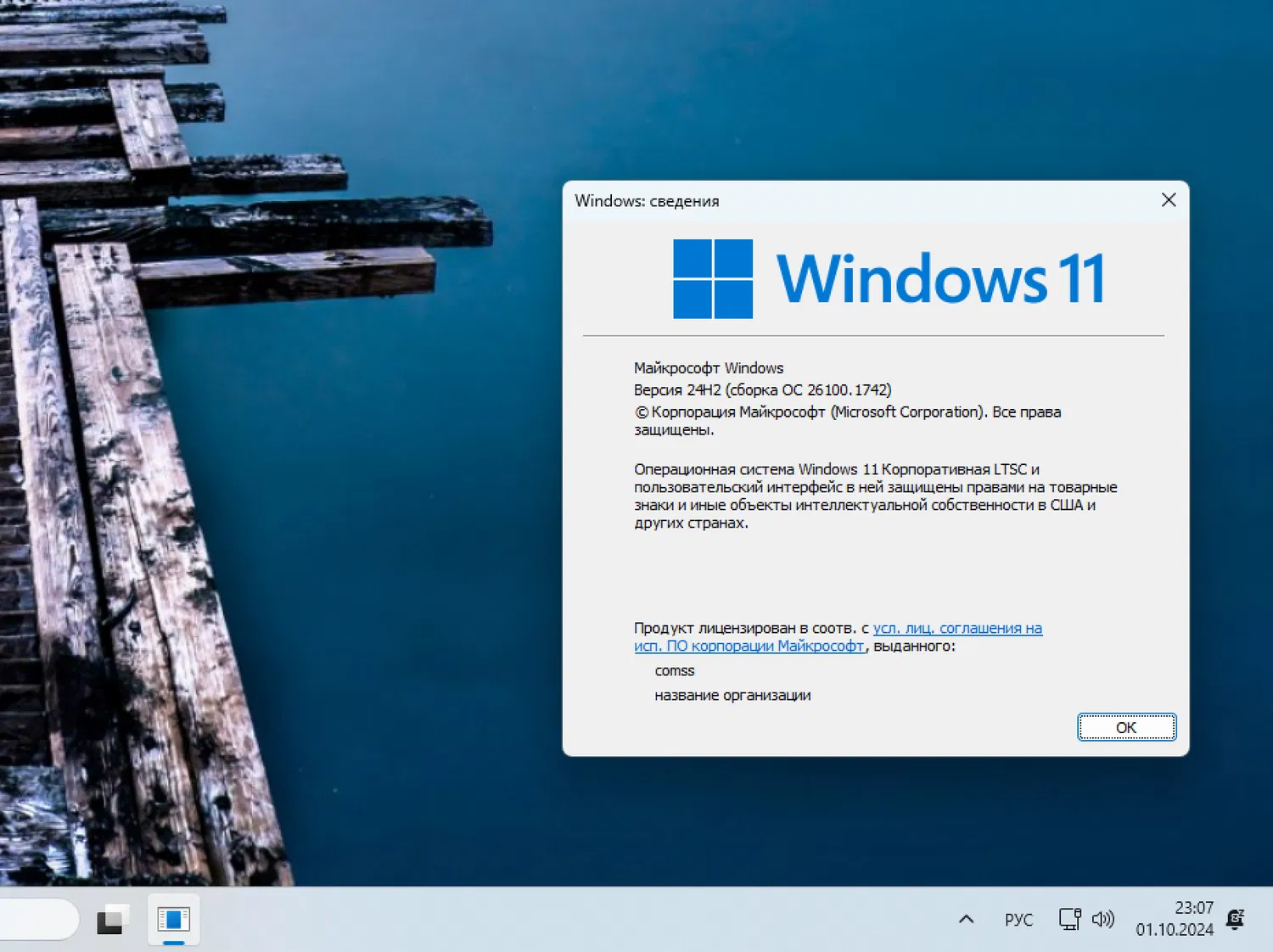Open the volume speaker tray icon
This screenshot has height=952, width=1273.
coord(1103,919)
